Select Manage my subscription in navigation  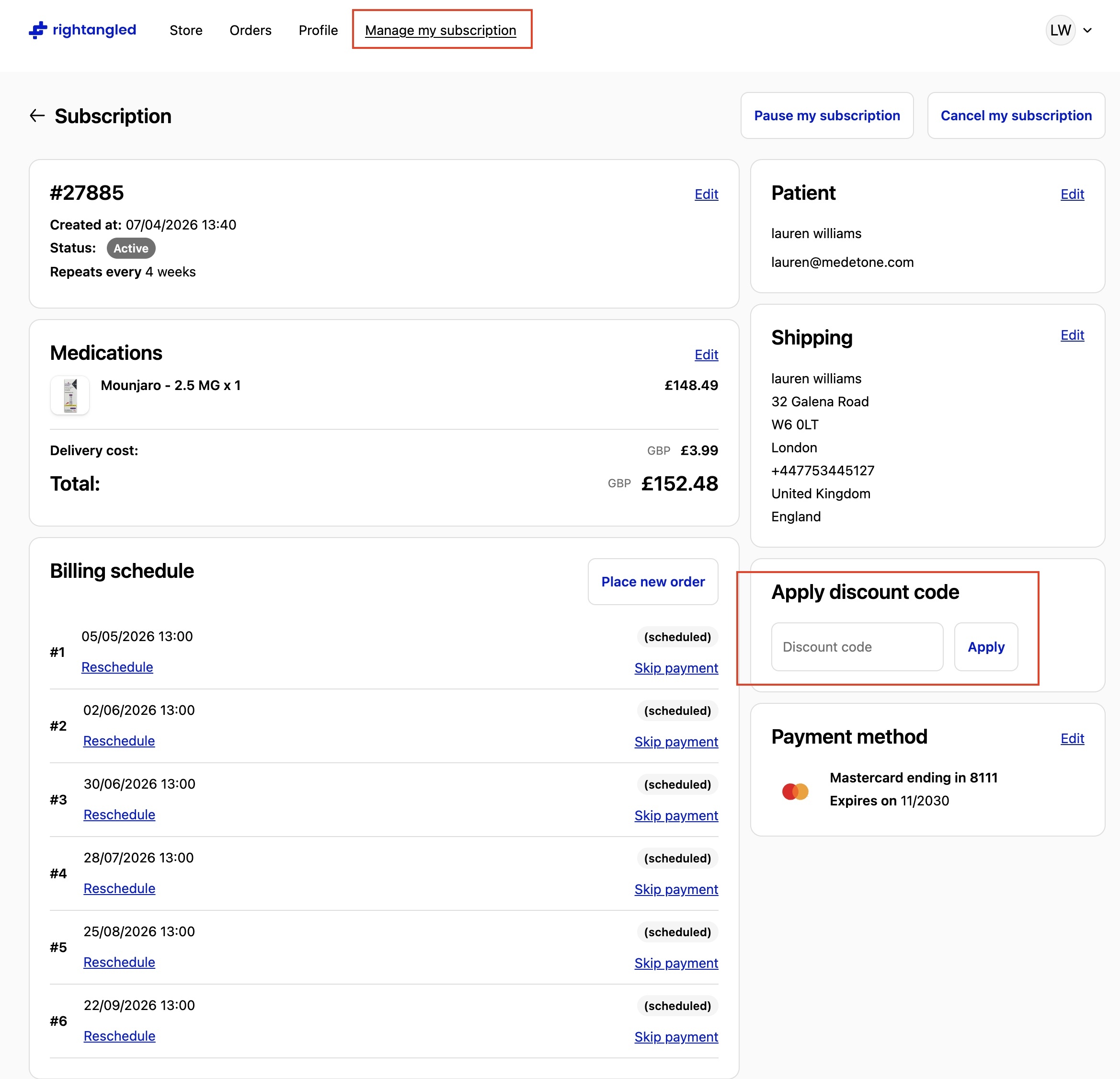(x=441, y=30)
